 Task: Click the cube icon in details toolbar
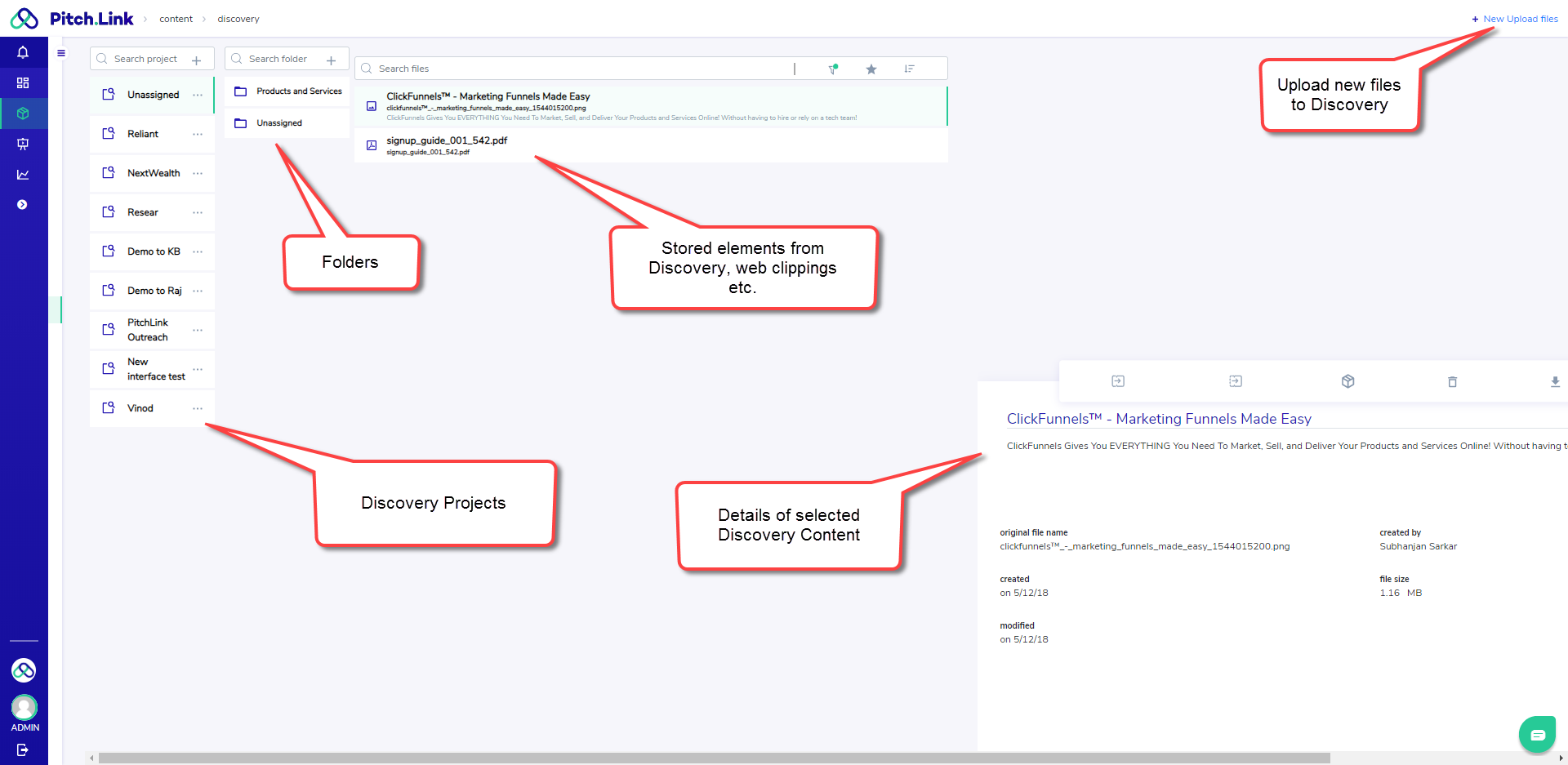[1348, 381]
